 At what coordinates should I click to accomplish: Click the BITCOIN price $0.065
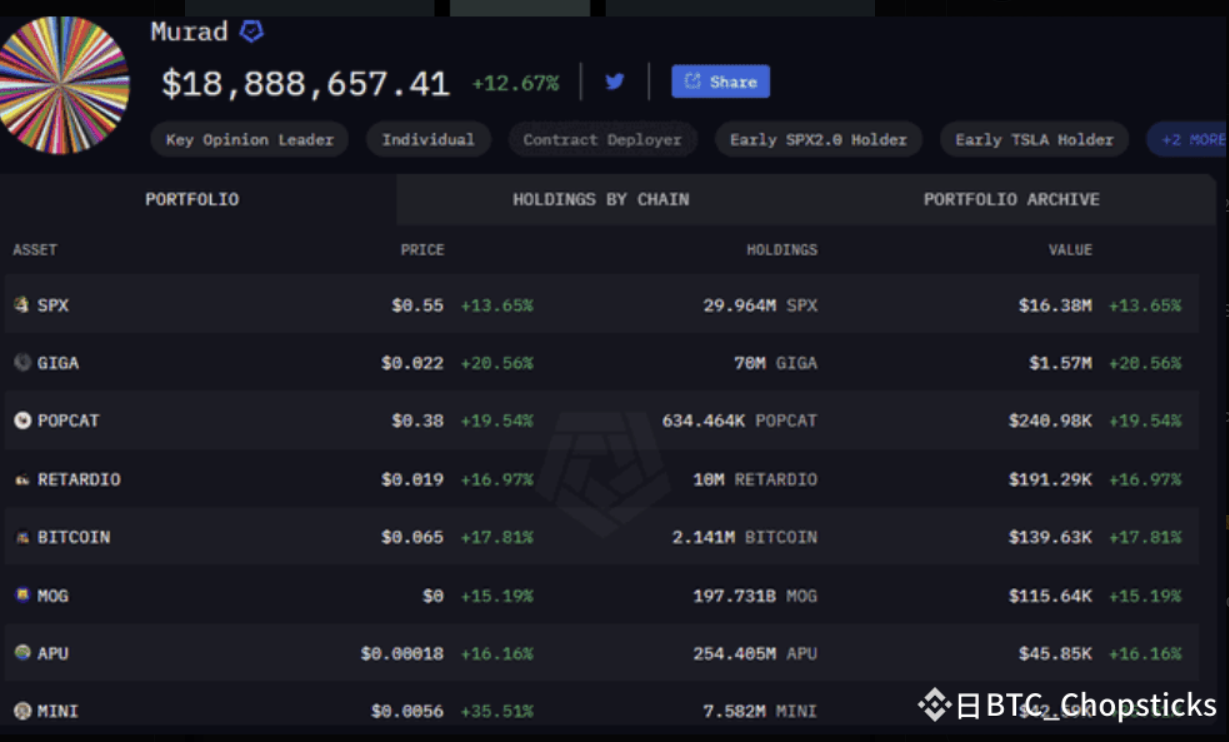coord(412,537)
